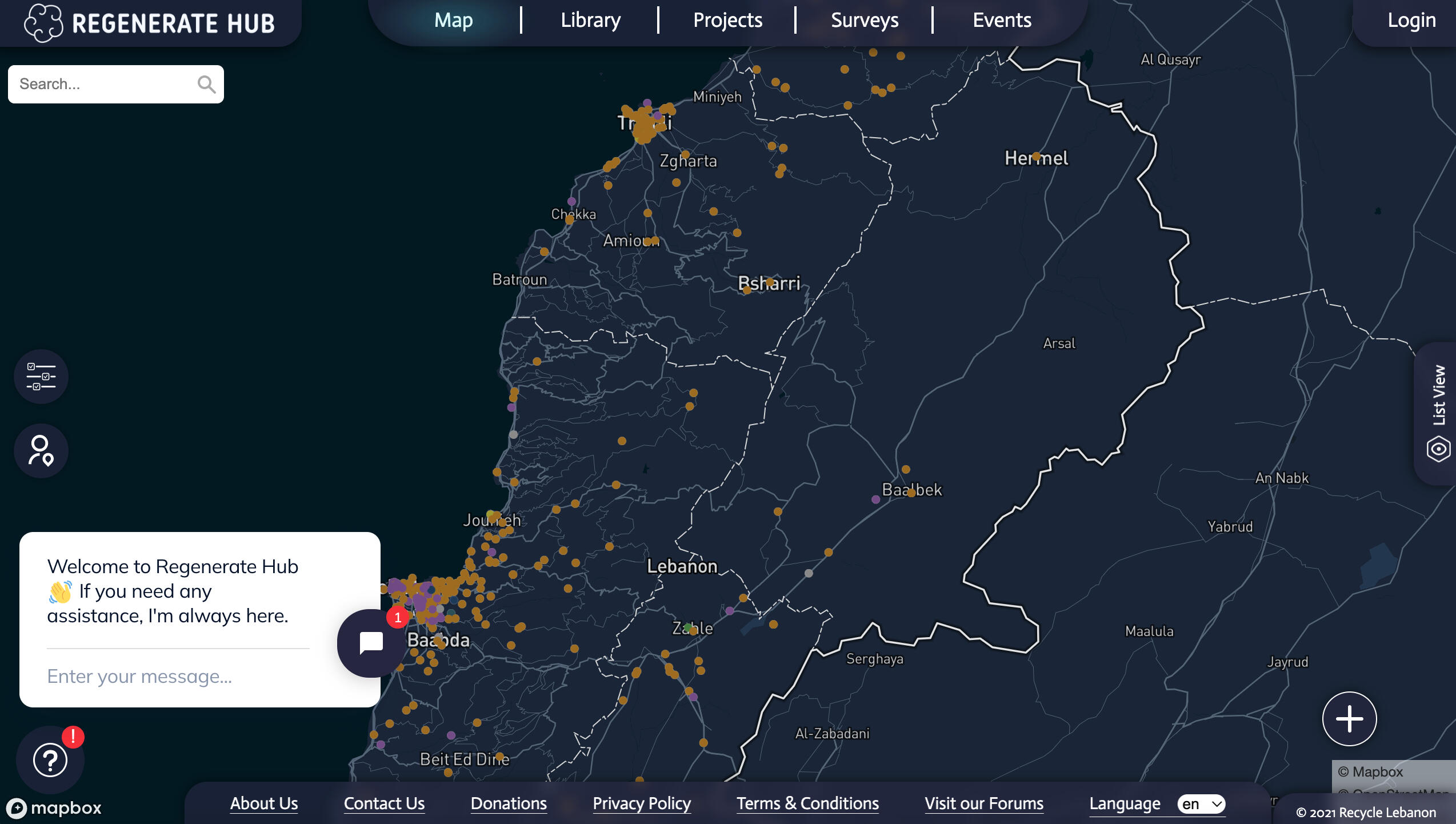Open the en language dropdown
This screenshot has width=1456, height=824.
pyautogui.click(x=1201, y=804)
